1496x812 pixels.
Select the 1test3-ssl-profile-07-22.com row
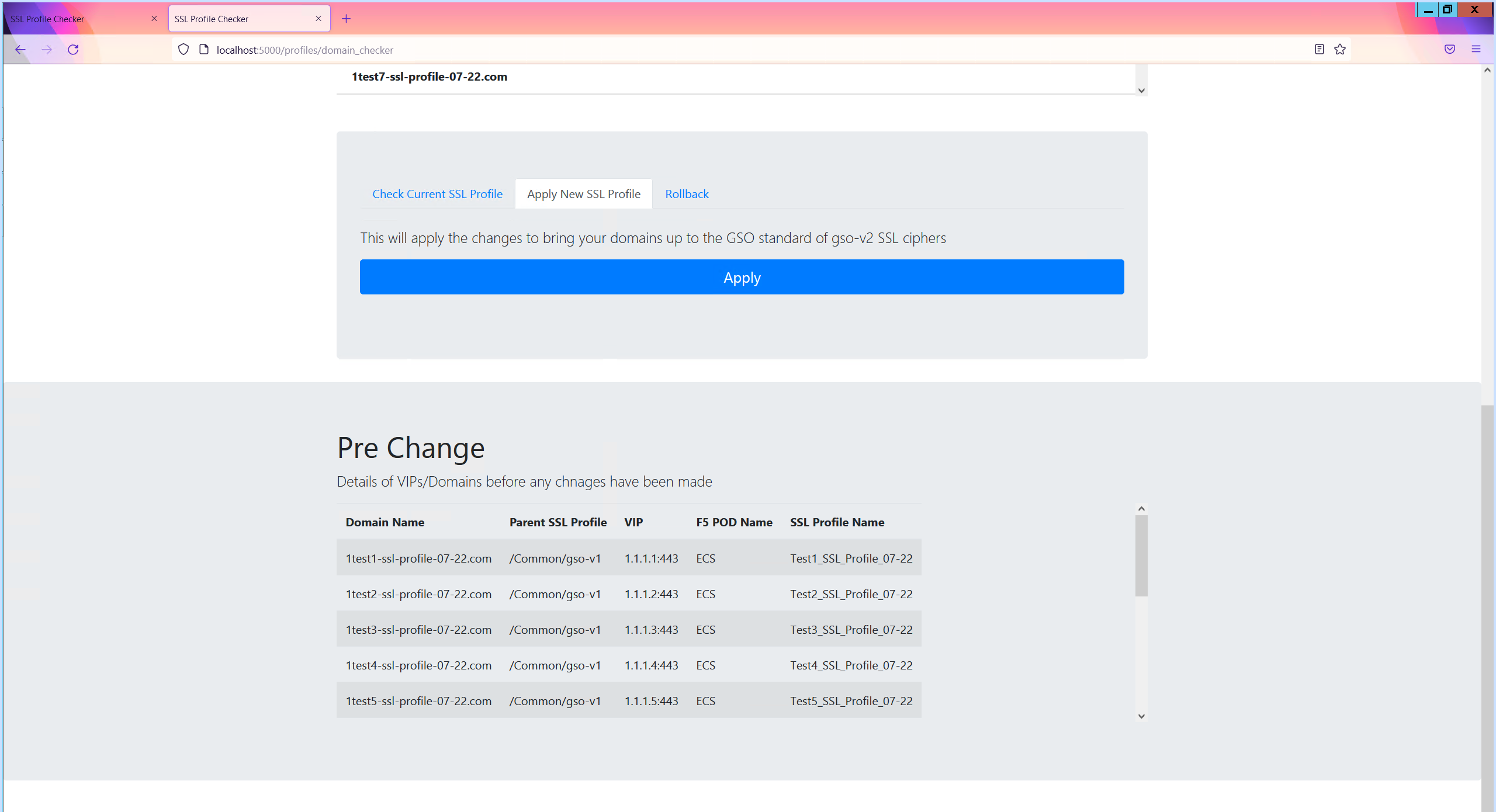pos(629,630)
